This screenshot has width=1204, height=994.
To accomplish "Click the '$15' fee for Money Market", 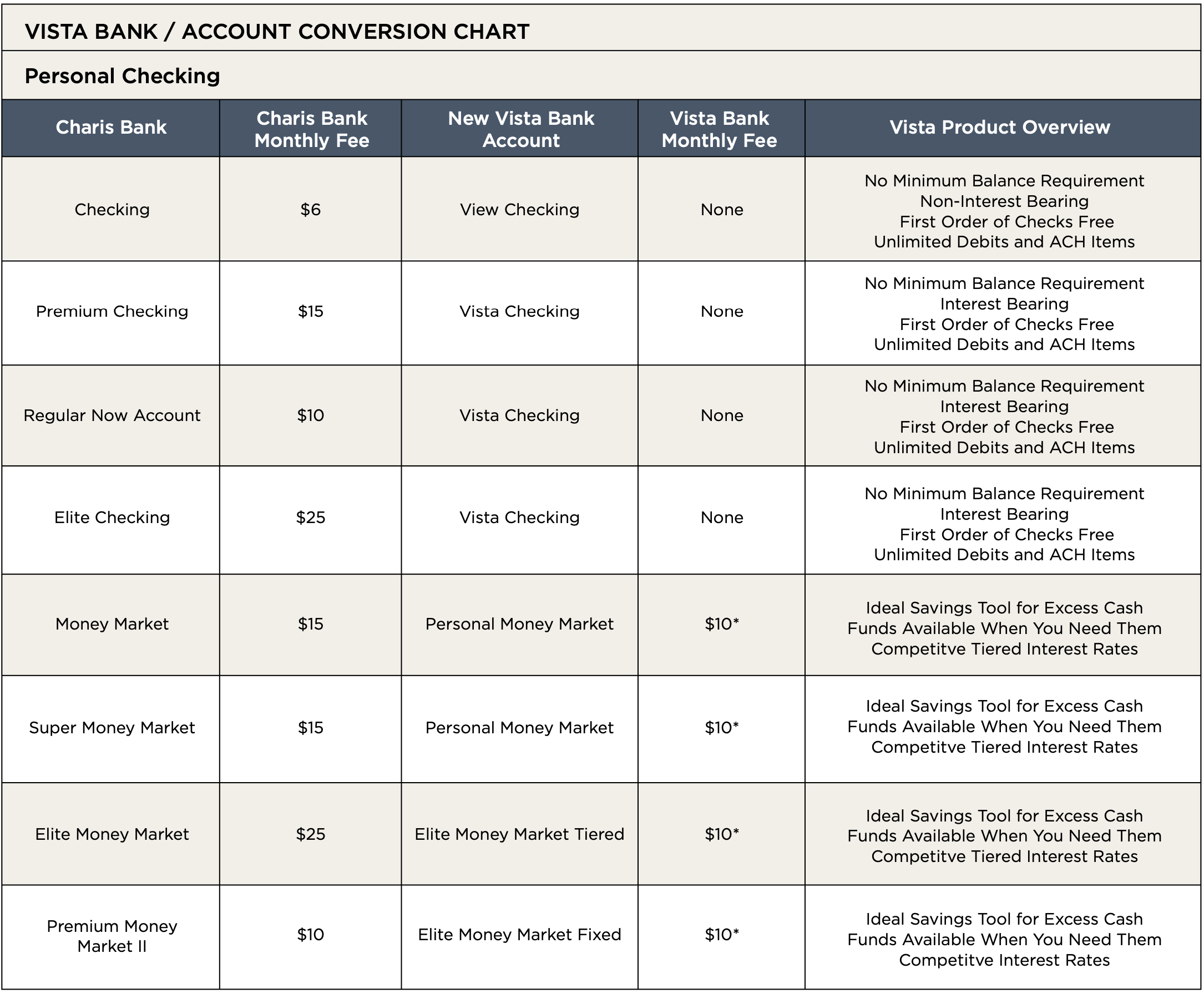I will click(311, 624).
